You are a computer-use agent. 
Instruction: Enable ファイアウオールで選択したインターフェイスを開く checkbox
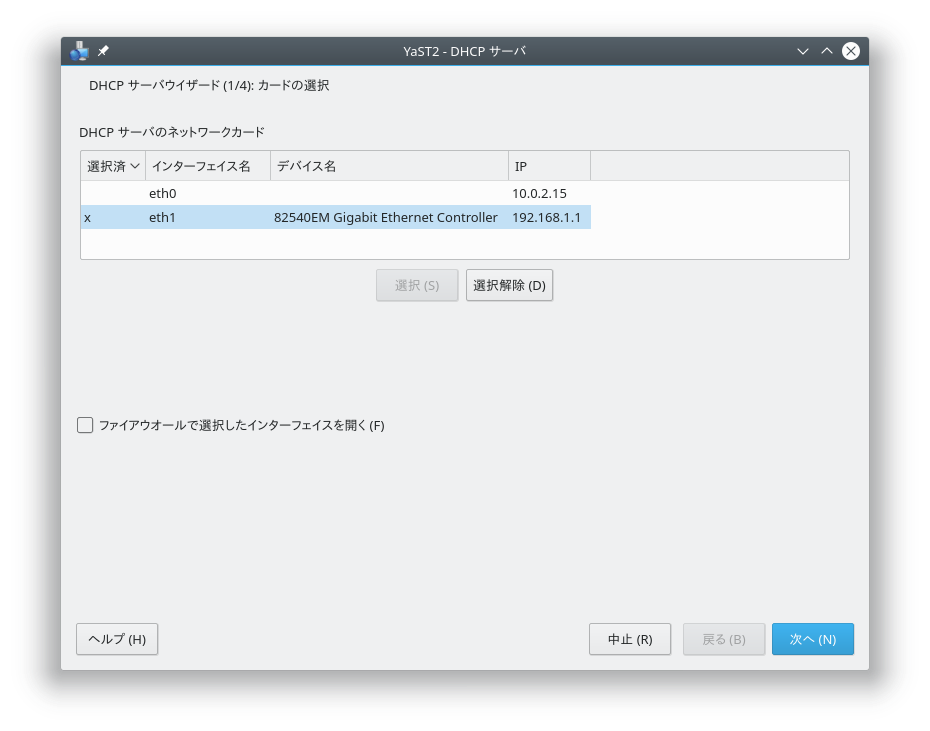pos(86,425)
